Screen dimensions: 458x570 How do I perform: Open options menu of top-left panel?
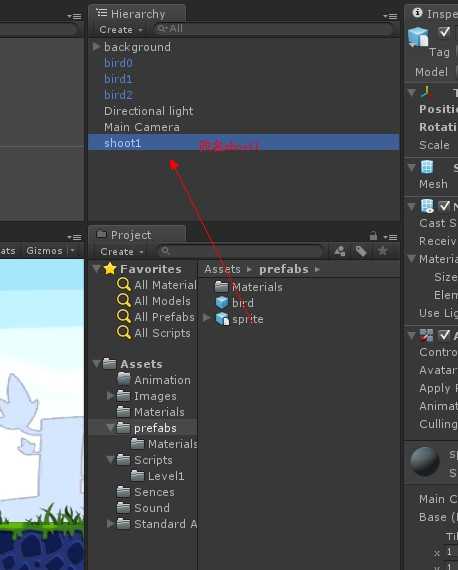click(x=75, y=16)
